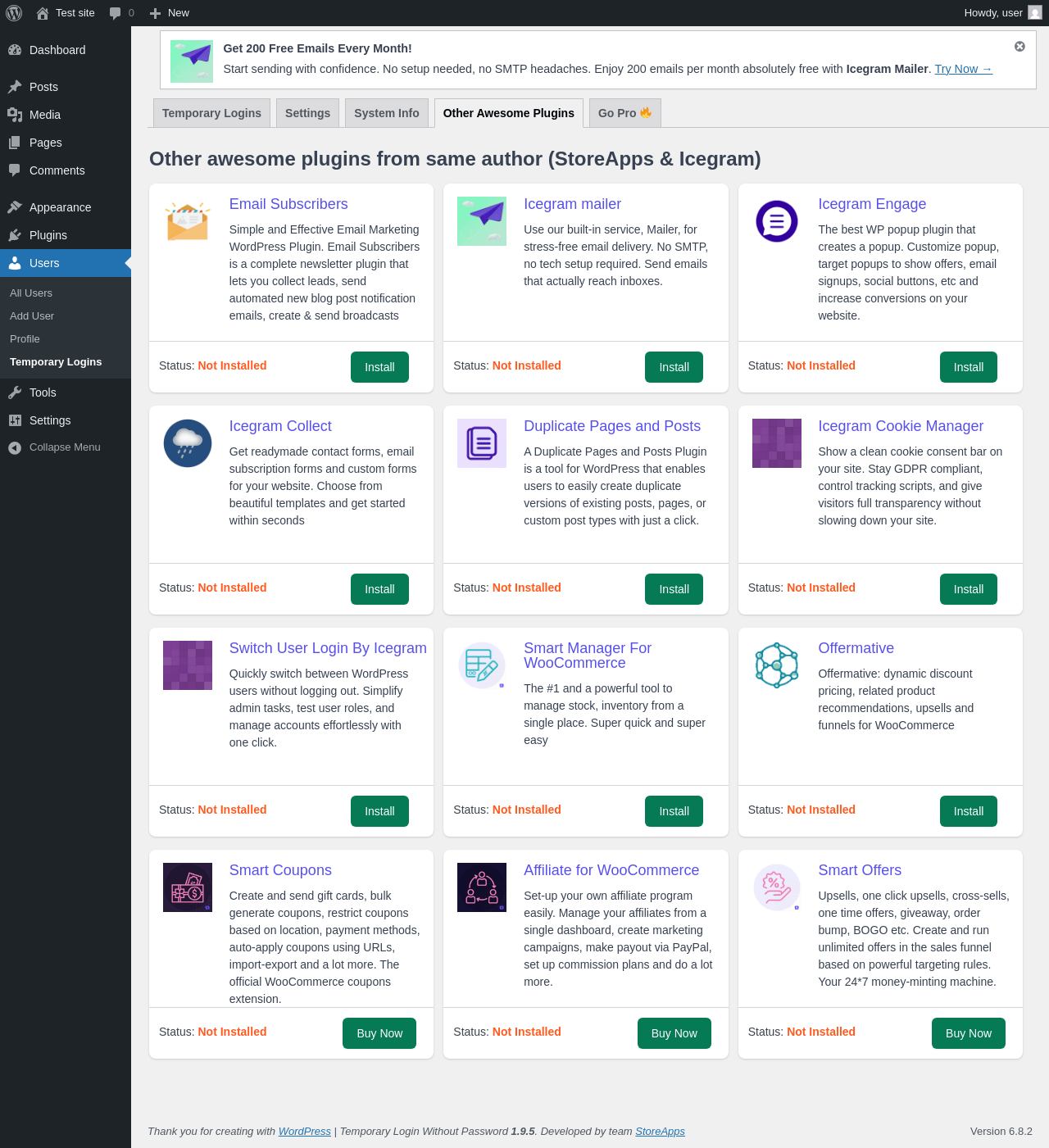Click the plus New icon in admin bar
Screen dimensions: 1049x1148
[155, 13]
